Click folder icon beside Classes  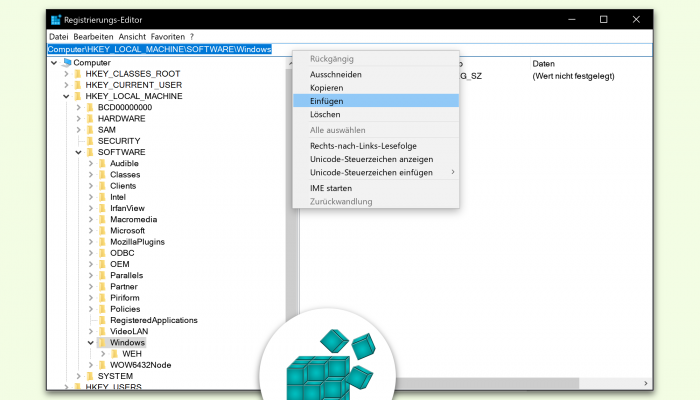[x=103, y=175]
